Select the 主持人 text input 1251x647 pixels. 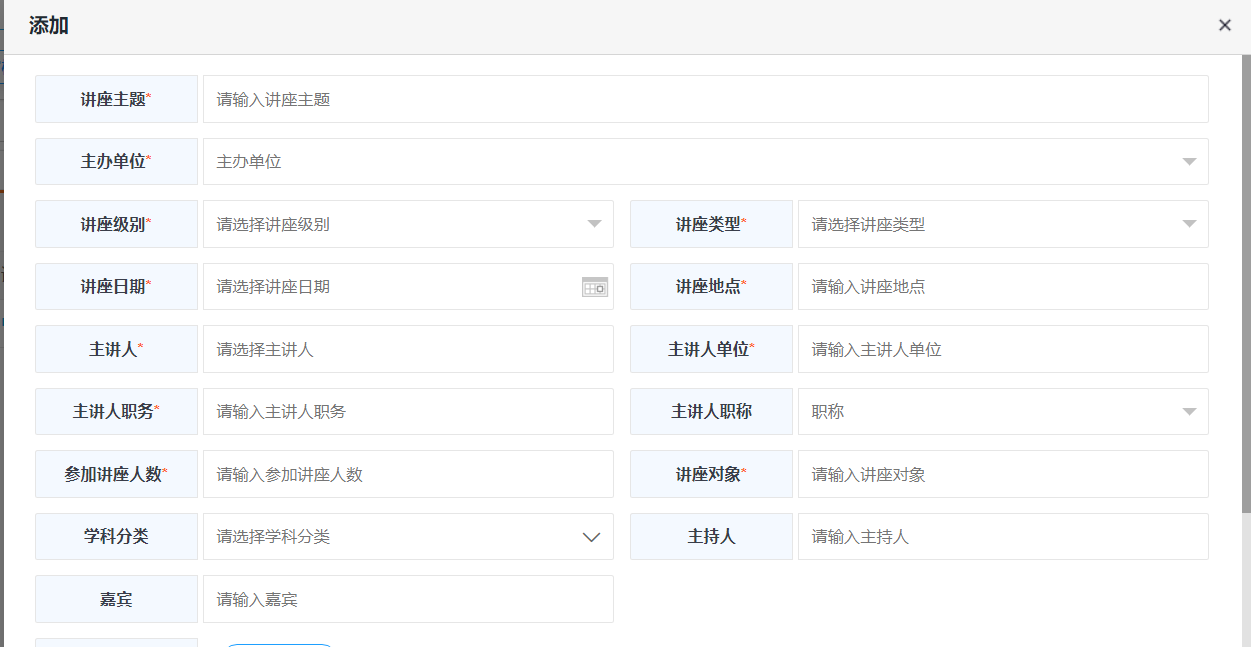pyautogui.click(x=1002, y=537)
